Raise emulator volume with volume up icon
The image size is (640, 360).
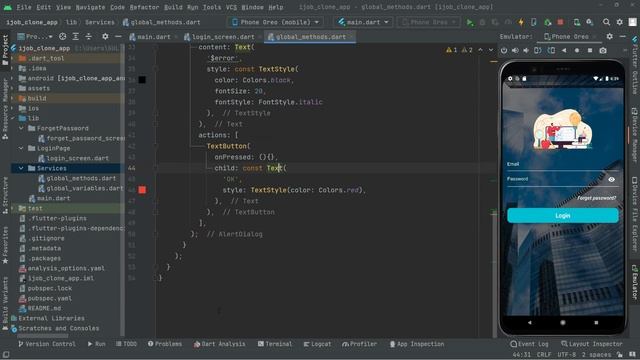(516, 51)
